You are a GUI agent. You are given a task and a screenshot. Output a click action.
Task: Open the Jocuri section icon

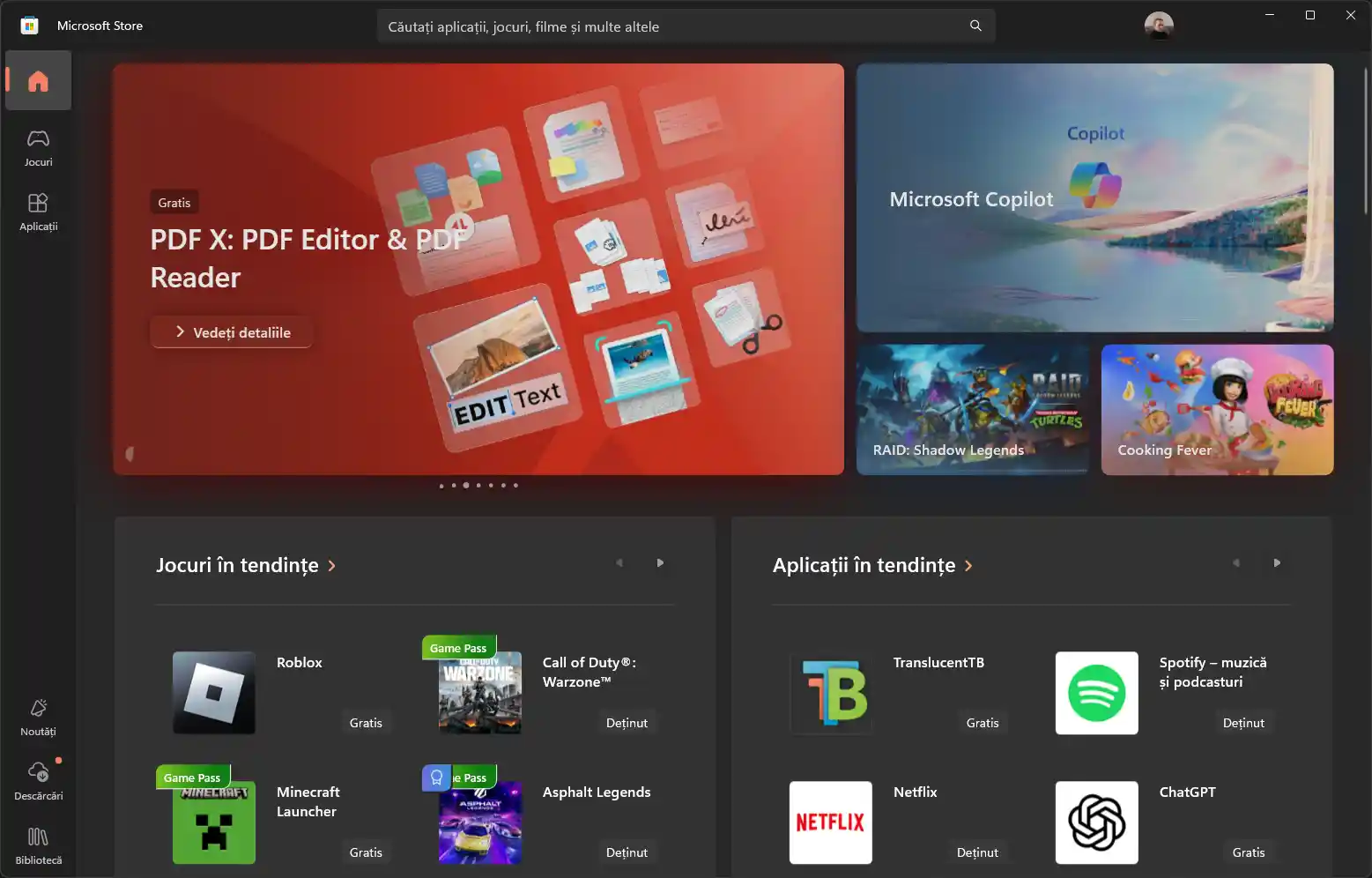[x=38, y=147]
